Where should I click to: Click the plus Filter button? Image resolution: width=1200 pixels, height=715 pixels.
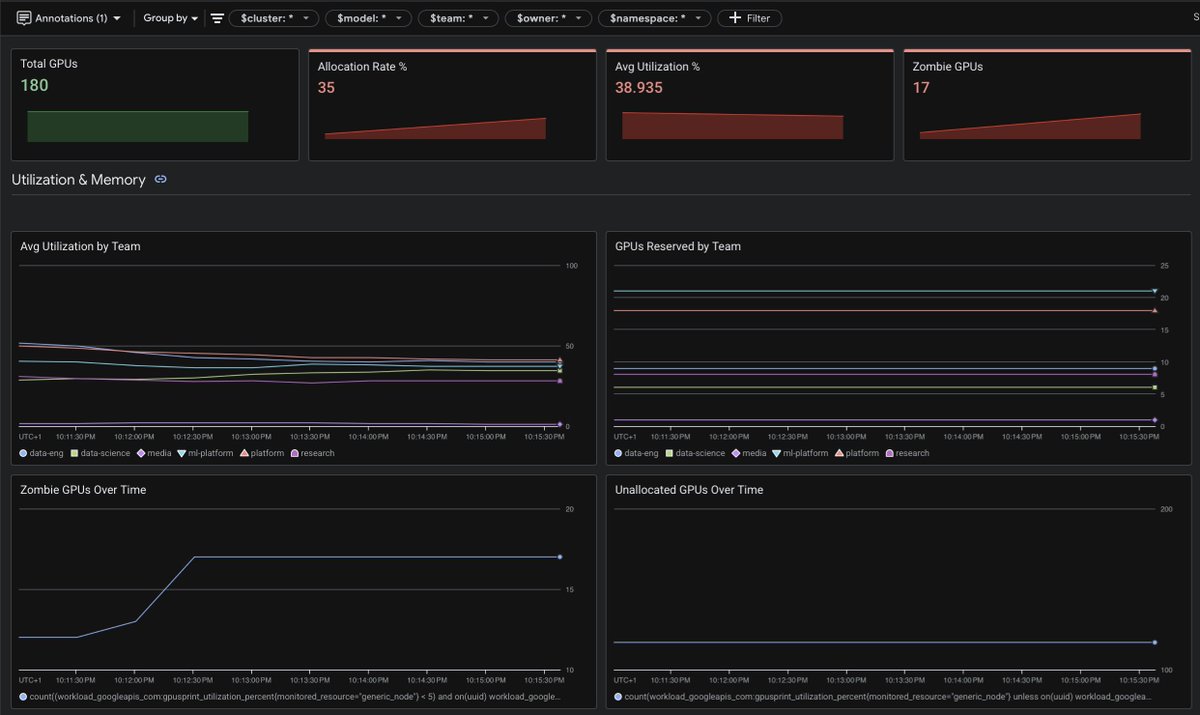pyautogui.click(x=749, y=18)
